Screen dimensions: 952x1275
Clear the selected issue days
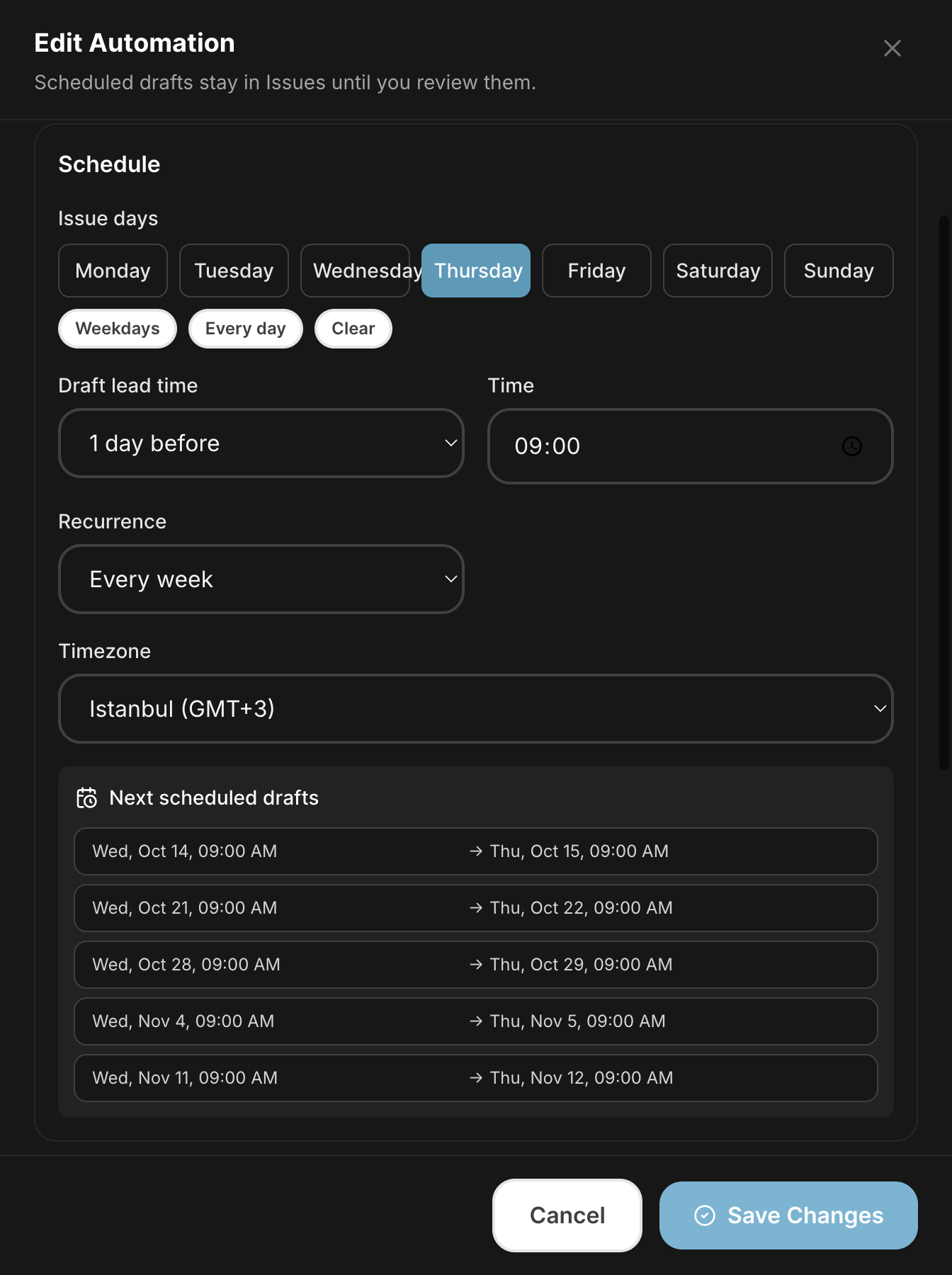(353, 329)
